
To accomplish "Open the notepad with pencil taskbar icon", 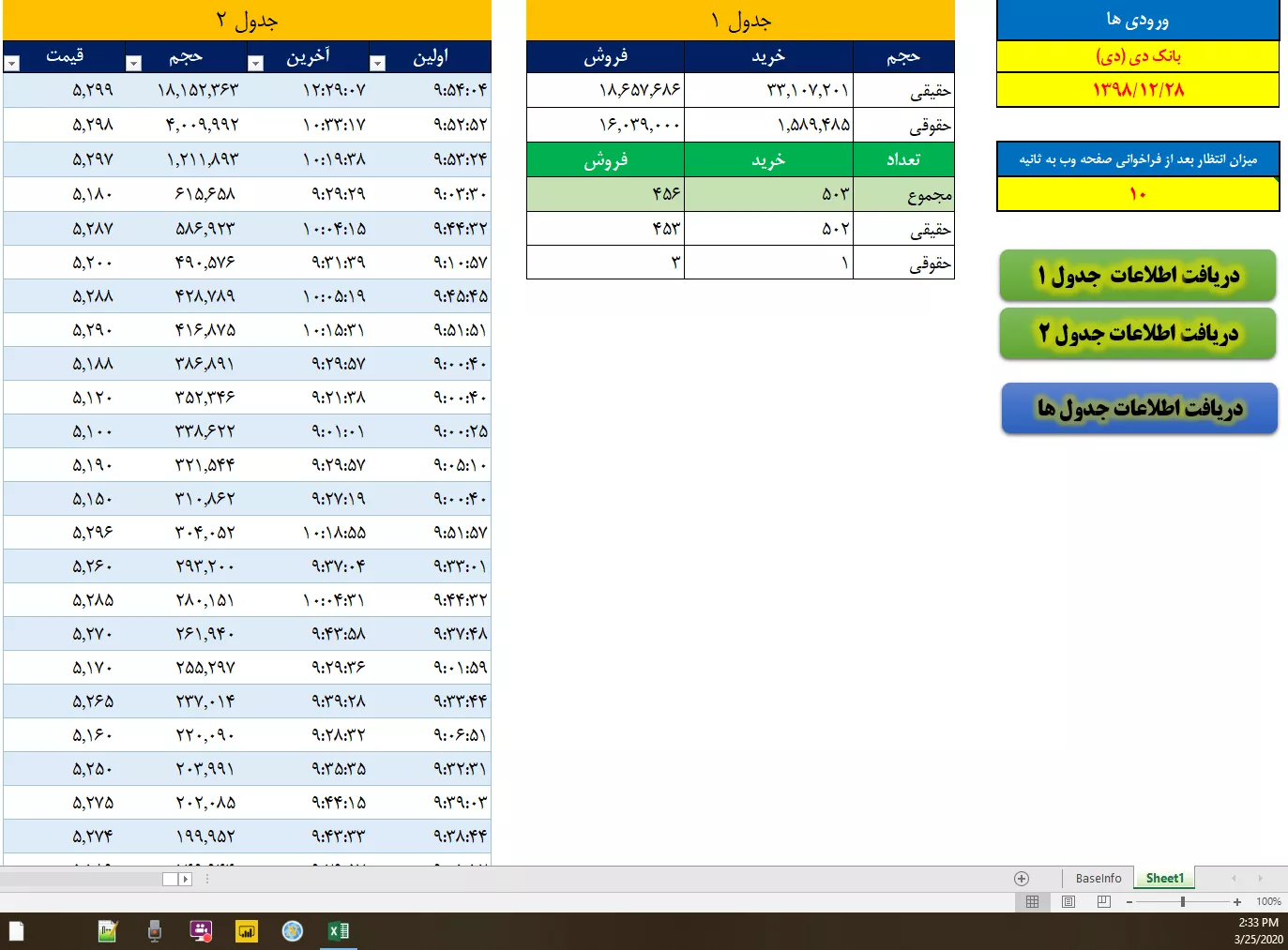I will (x=108, y=931).
